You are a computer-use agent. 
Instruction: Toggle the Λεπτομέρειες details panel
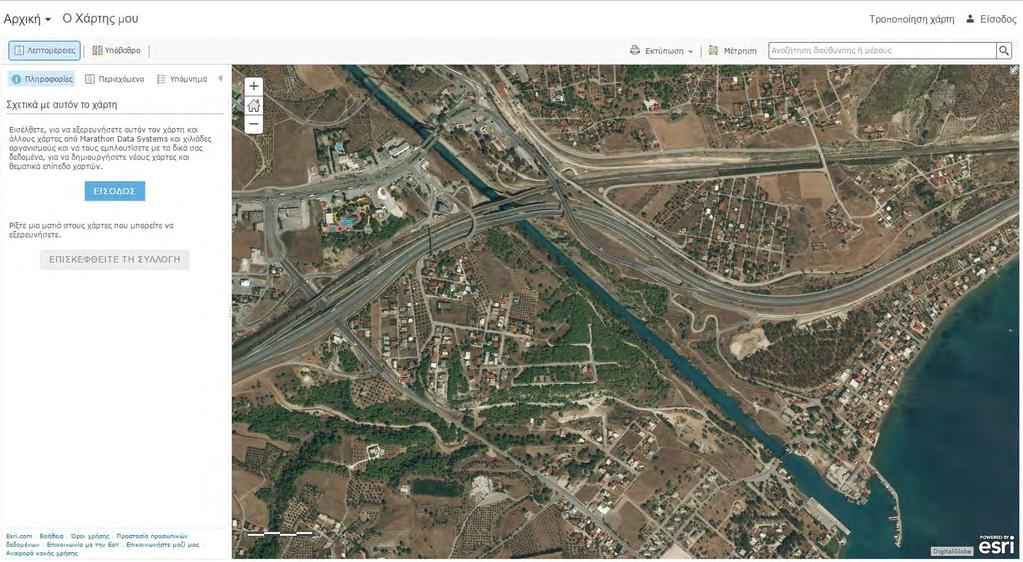pos(44,50)
